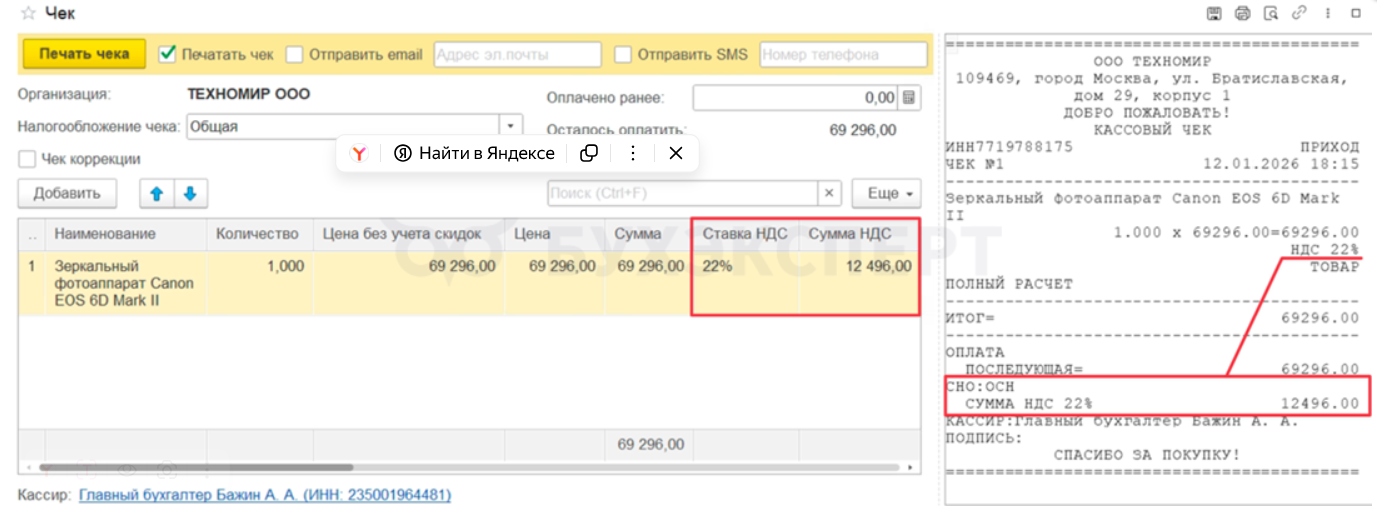Click the printer icon in window header

tap(1242, 13)
